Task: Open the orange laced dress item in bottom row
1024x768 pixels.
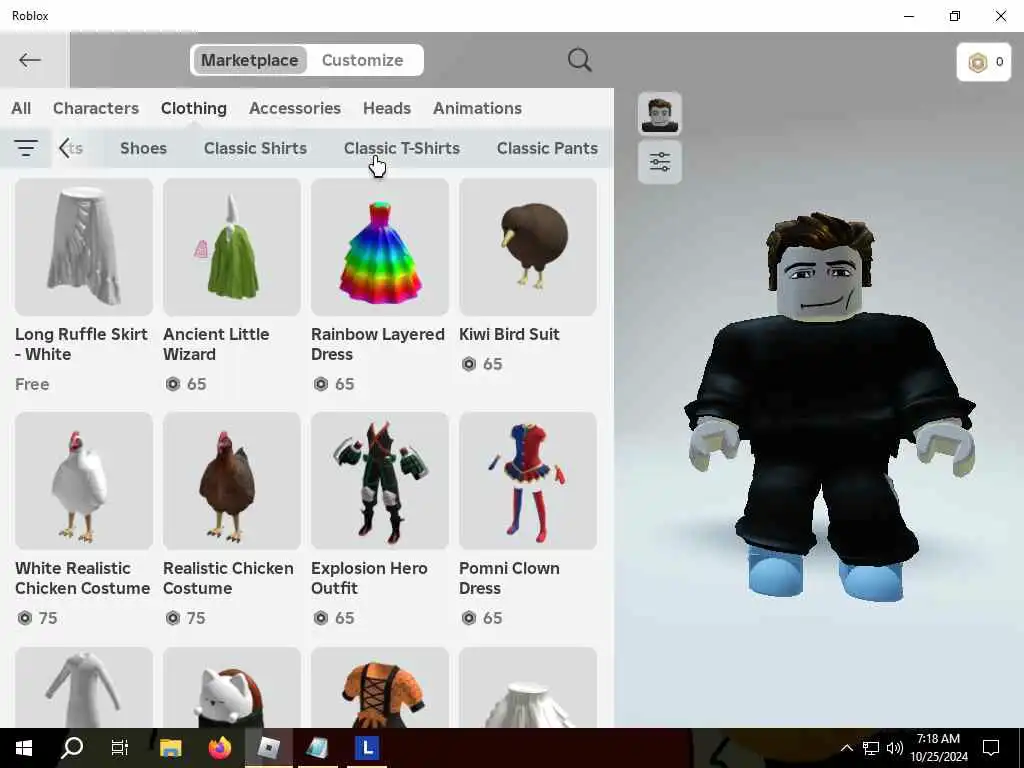Action: (380, 687)
